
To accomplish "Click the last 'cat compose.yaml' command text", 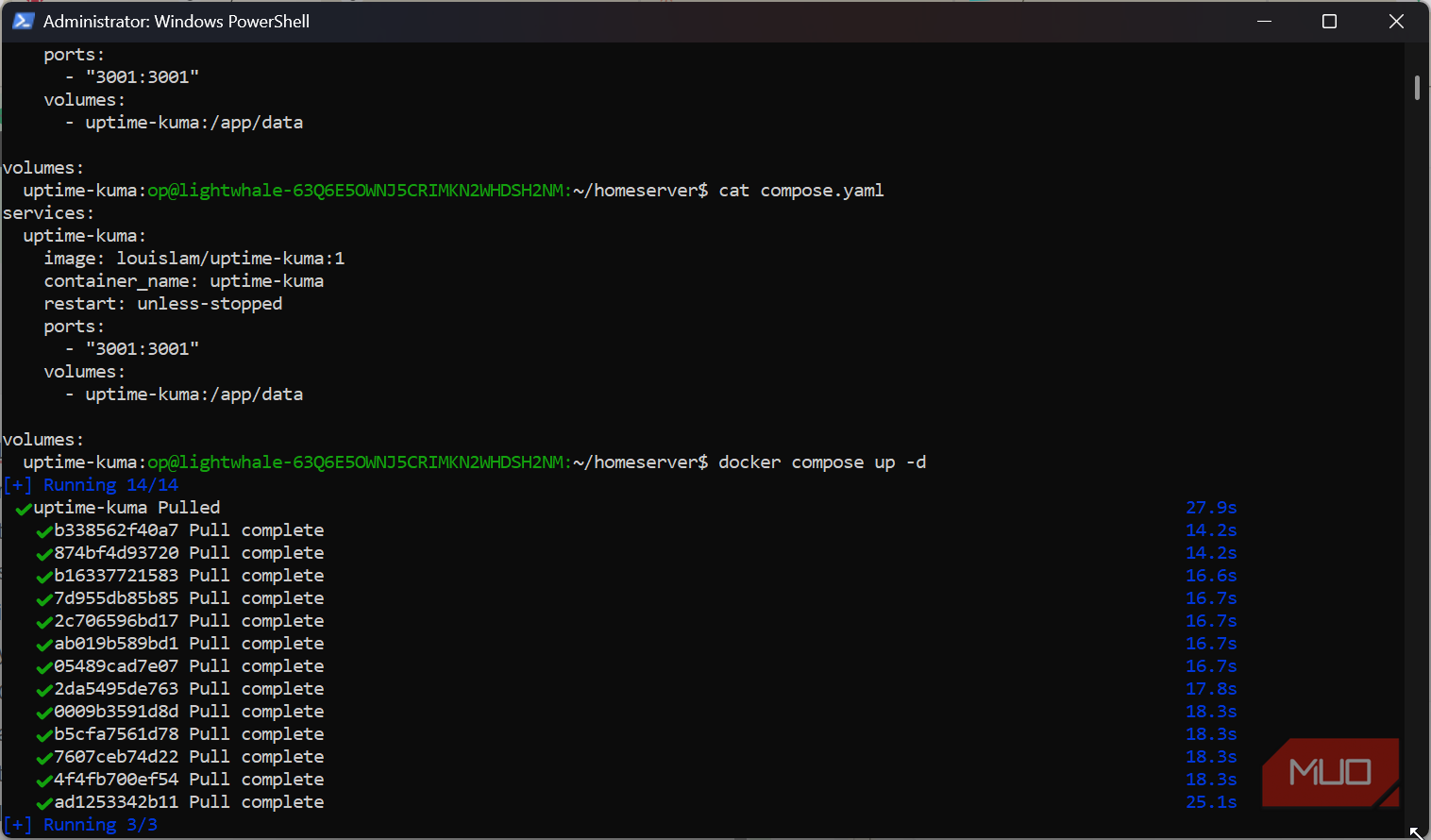I will coord(801,191).
